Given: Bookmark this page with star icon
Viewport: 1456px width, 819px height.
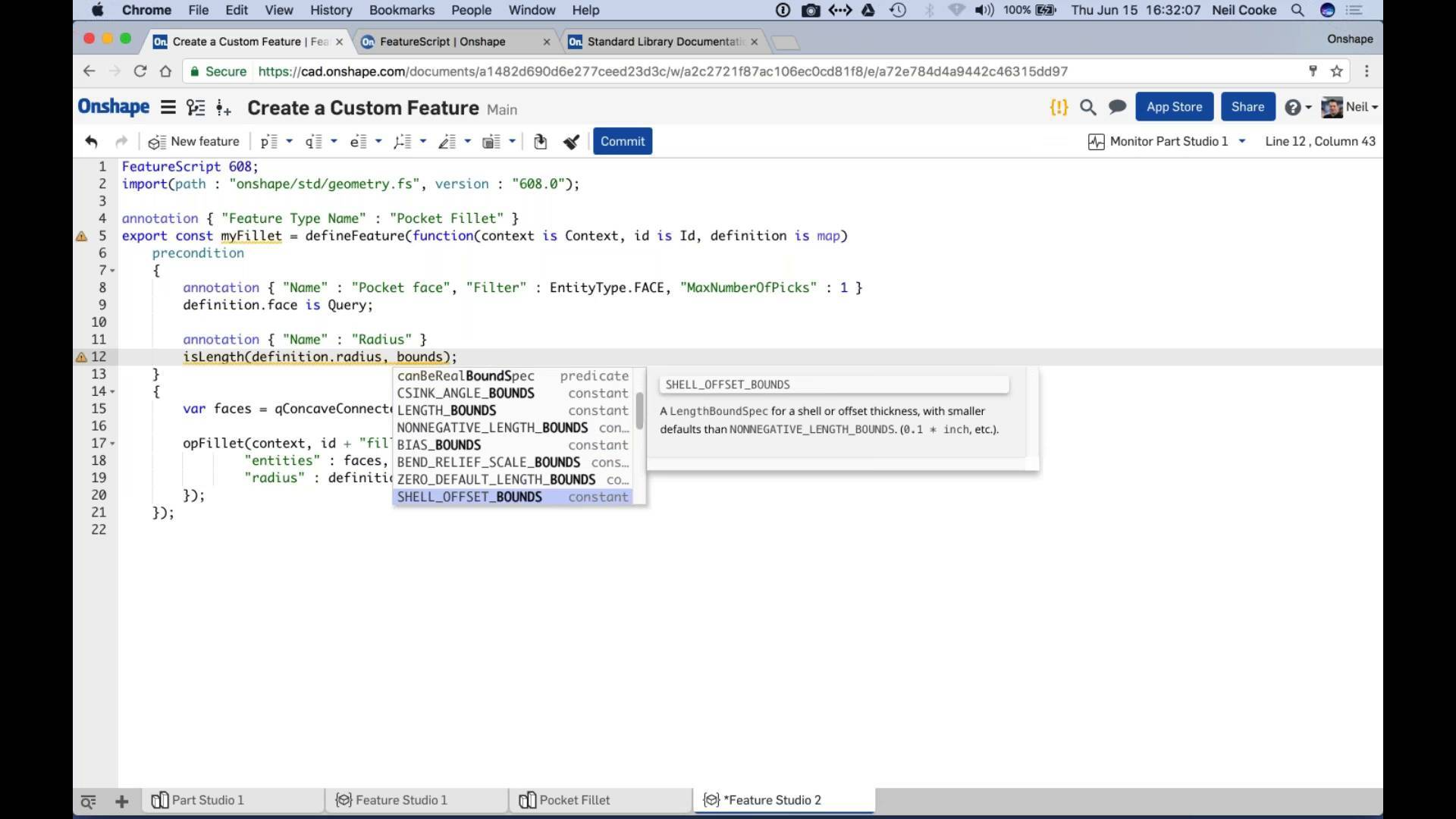Looking at the screenshot, I should (1336, 71).
